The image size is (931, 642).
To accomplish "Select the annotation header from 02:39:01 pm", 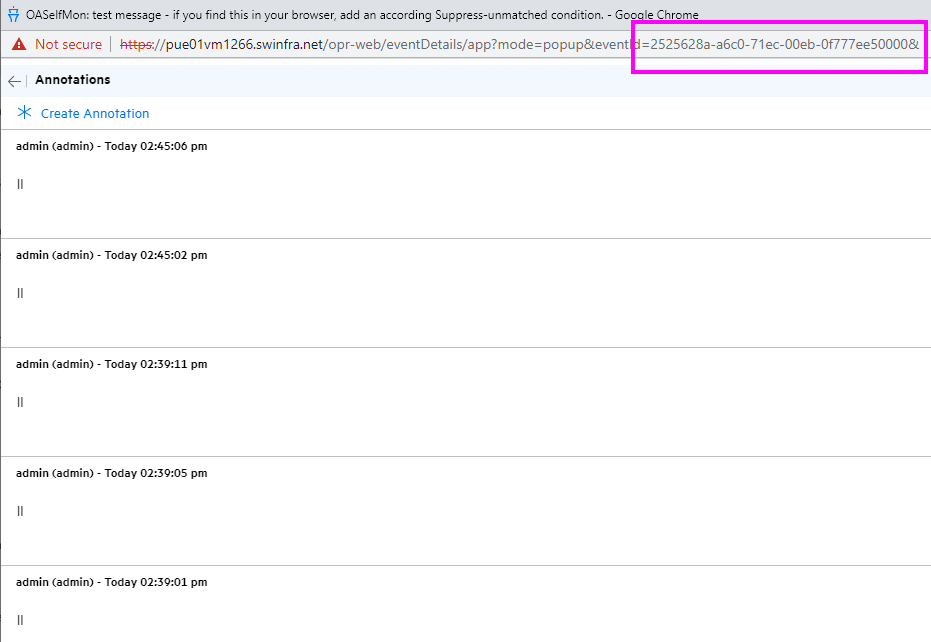I will click(x=112, y=582).
